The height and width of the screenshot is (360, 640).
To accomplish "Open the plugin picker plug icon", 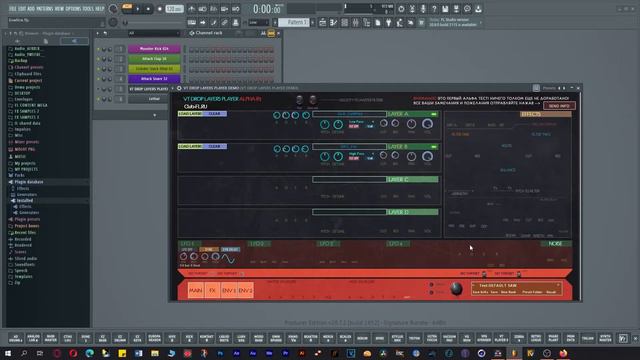I will click(389, 23).
